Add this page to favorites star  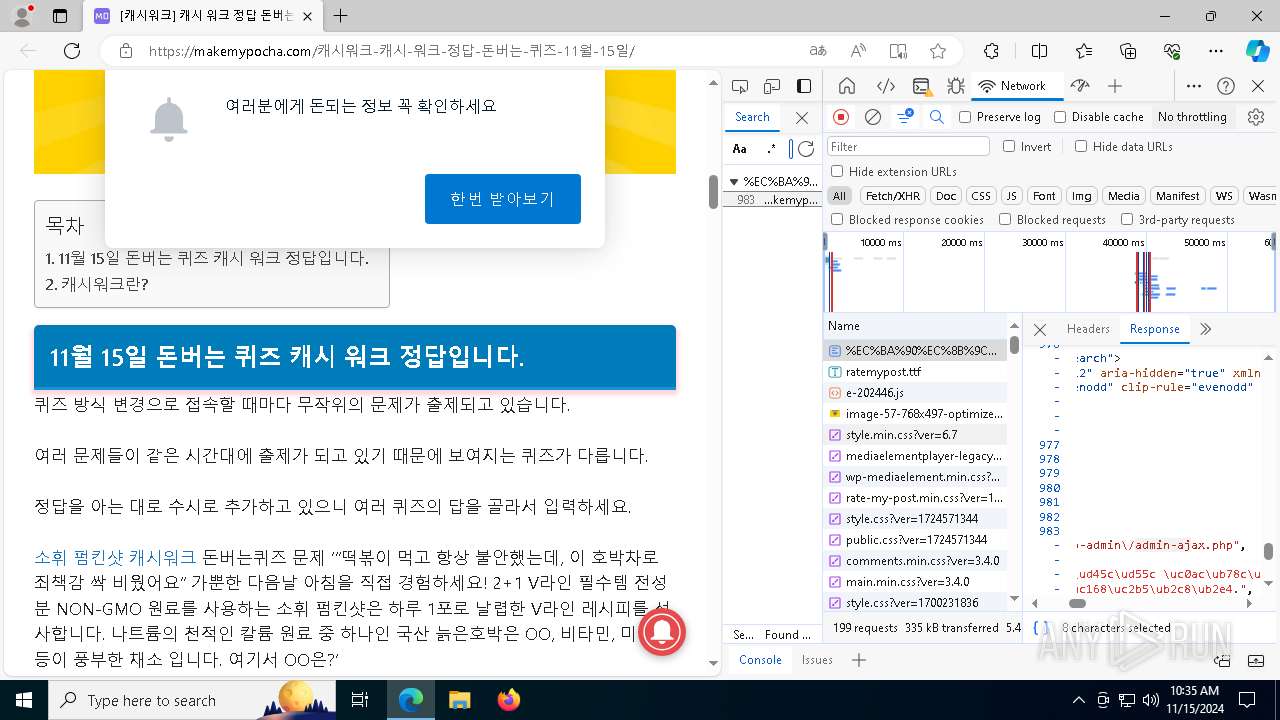tap(937, 51)
